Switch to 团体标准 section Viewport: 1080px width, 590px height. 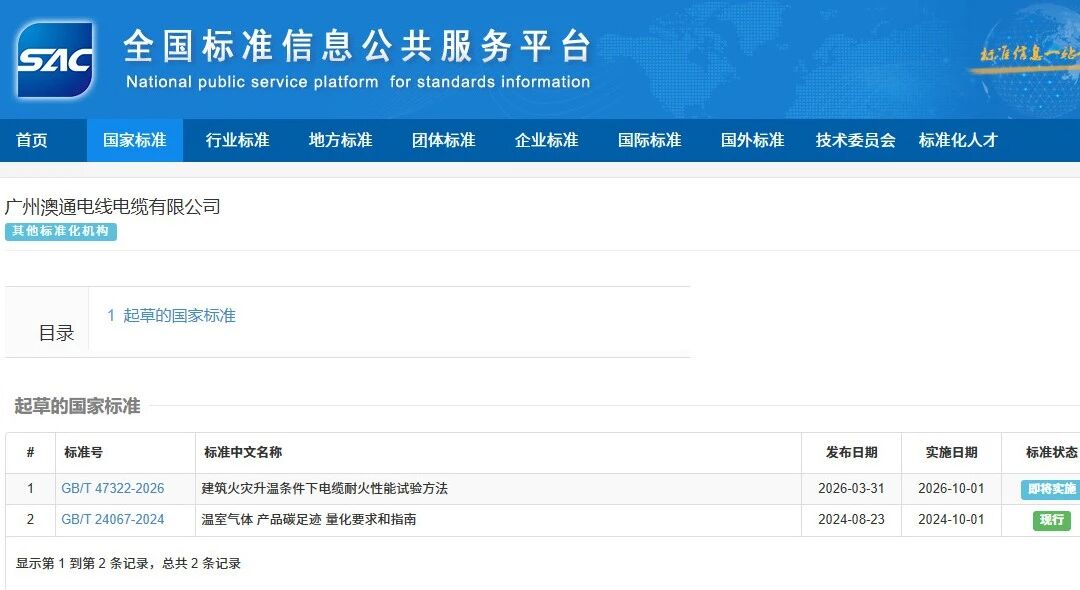(444, 141)
